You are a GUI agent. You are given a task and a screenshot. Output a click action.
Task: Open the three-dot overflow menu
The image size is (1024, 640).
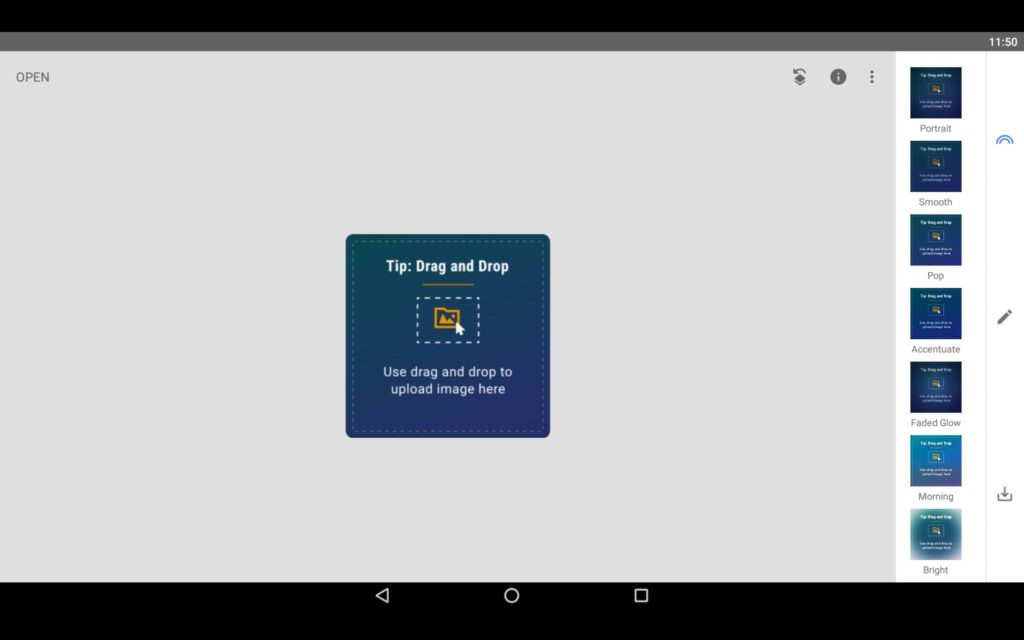pyautogui.click(x=872, y=77)
